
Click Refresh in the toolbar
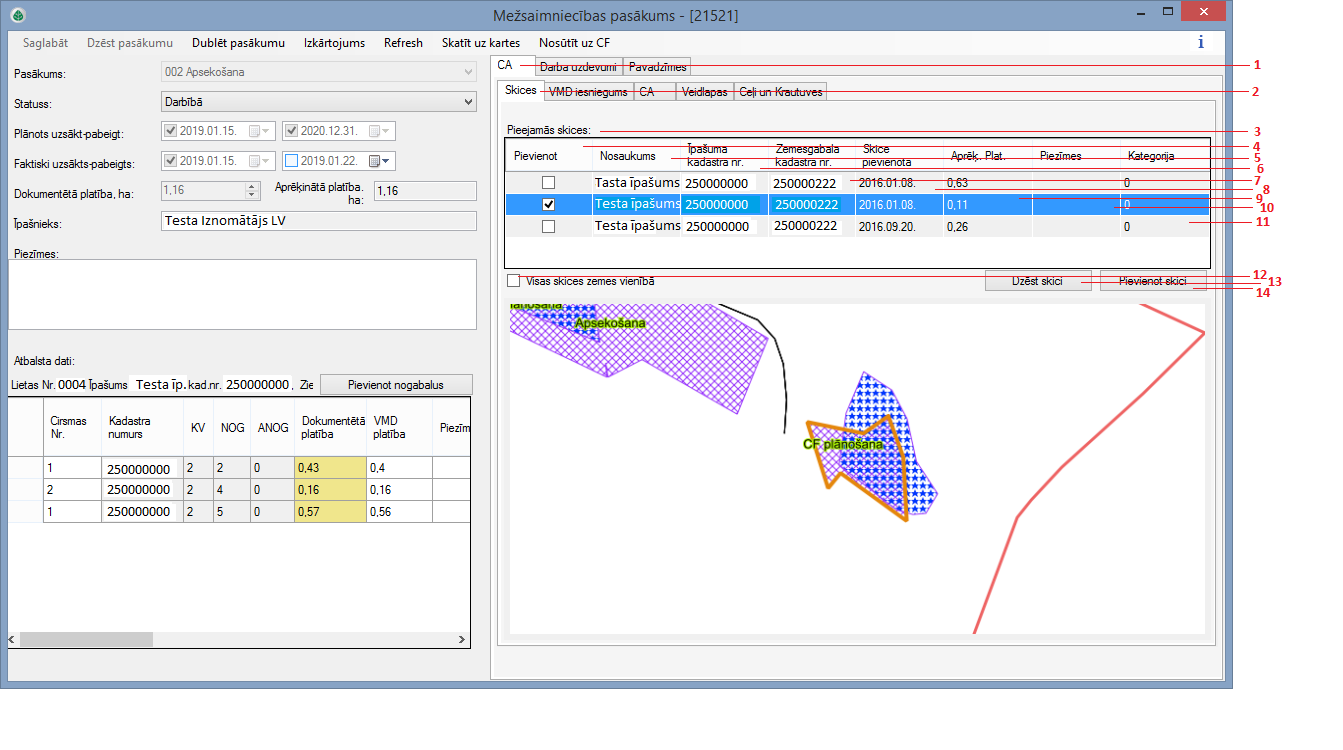(403, 43)
